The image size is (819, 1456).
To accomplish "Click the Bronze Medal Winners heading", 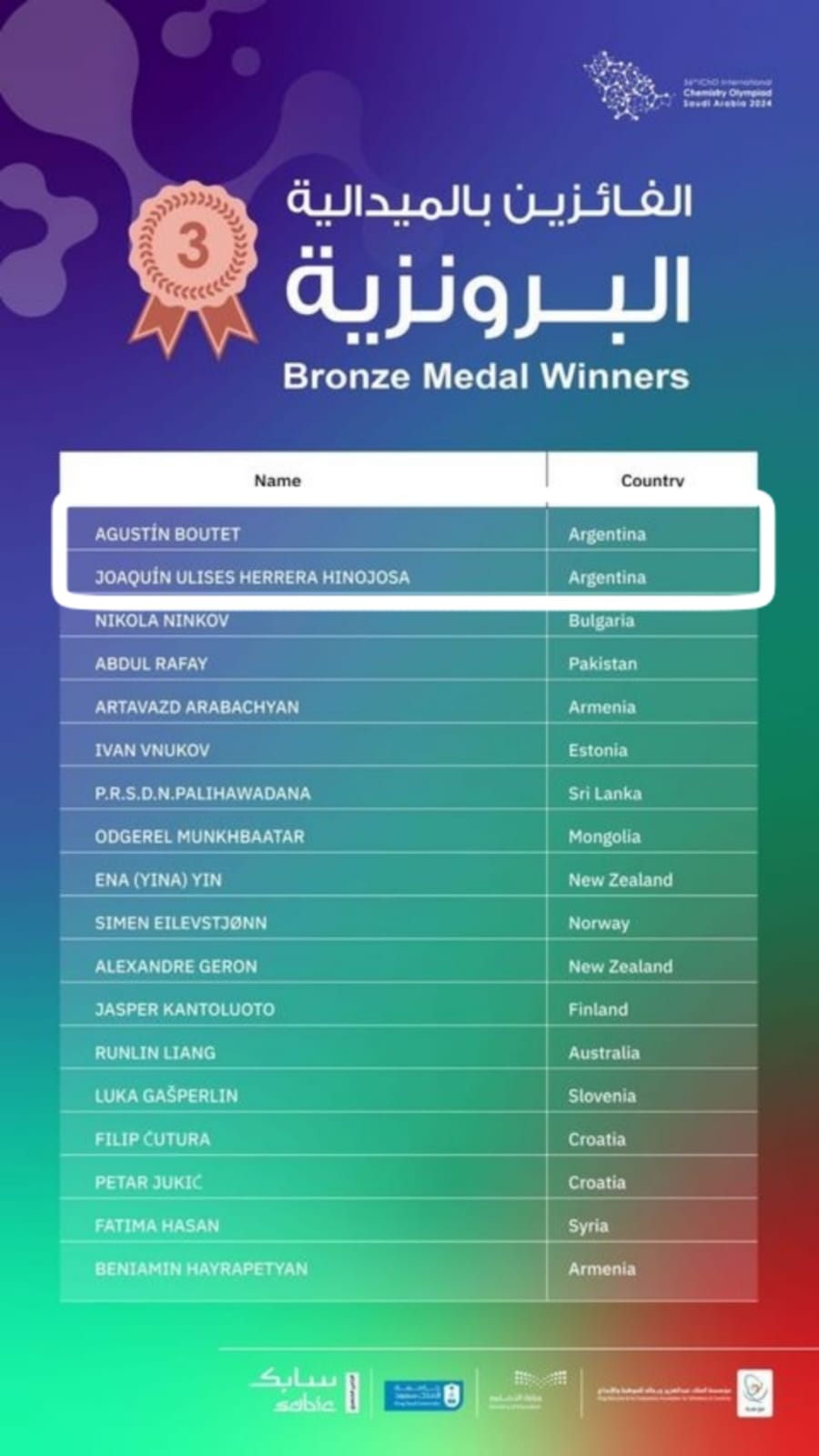I will (x=485, y=377).
